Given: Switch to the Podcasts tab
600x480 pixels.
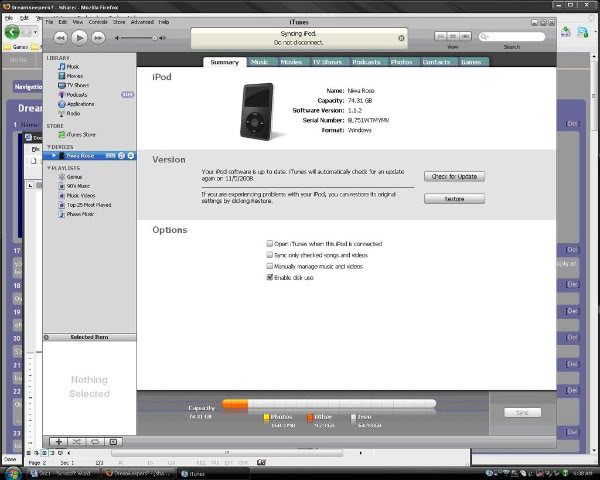Looking at the screenshot, I should pyautogui.click(x=366, y=62).
